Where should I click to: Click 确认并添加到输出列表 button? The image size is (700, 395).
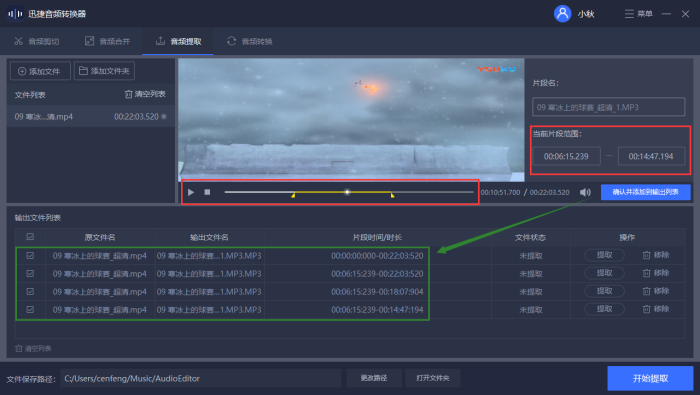click(646, 192)
